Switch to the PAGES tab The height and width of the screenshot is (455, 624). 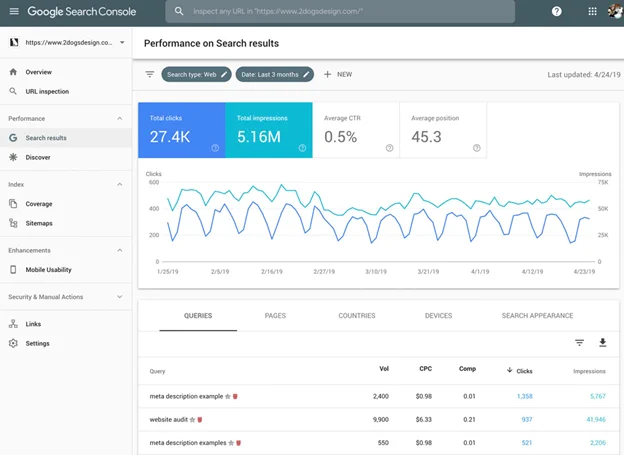275,316
